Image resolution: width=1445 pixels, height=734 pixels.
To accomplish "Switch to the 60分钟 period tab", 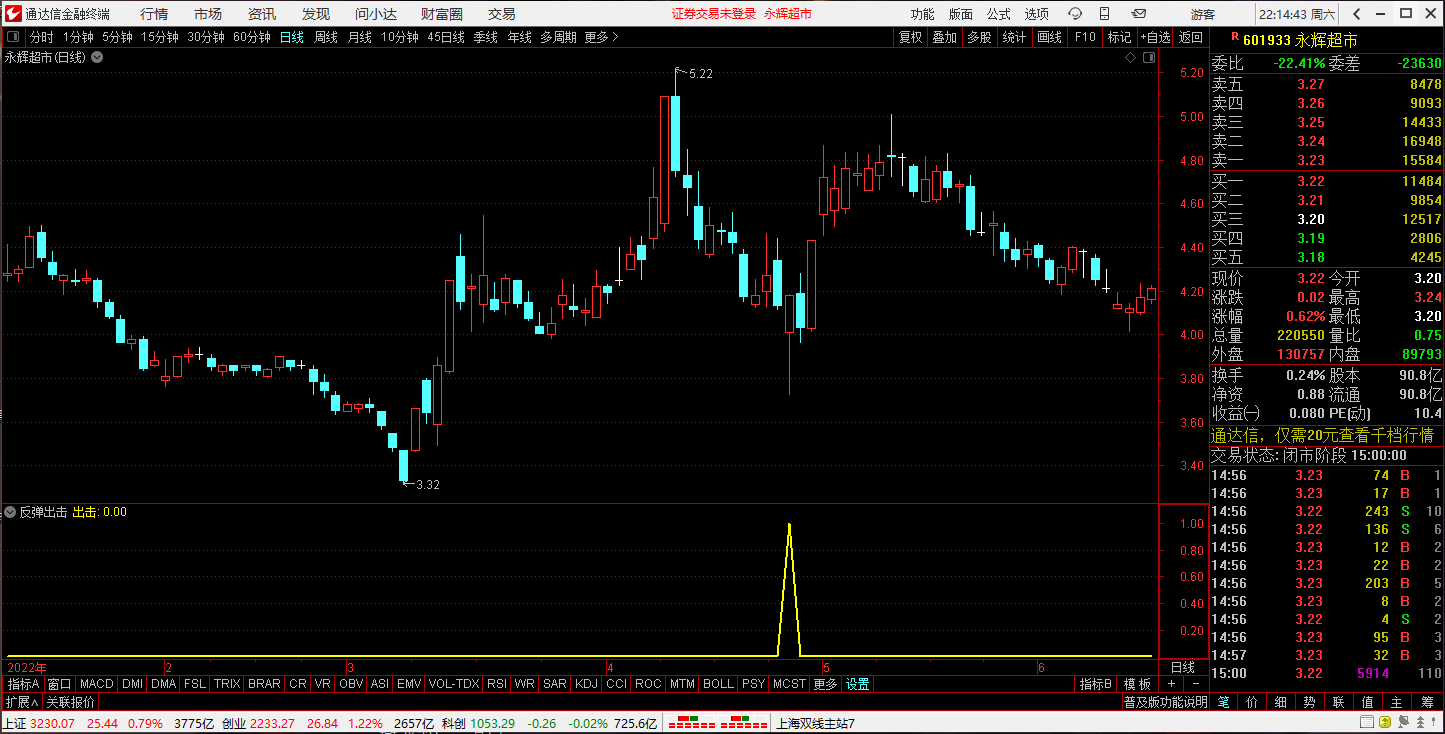I will (x=252, y=37).
